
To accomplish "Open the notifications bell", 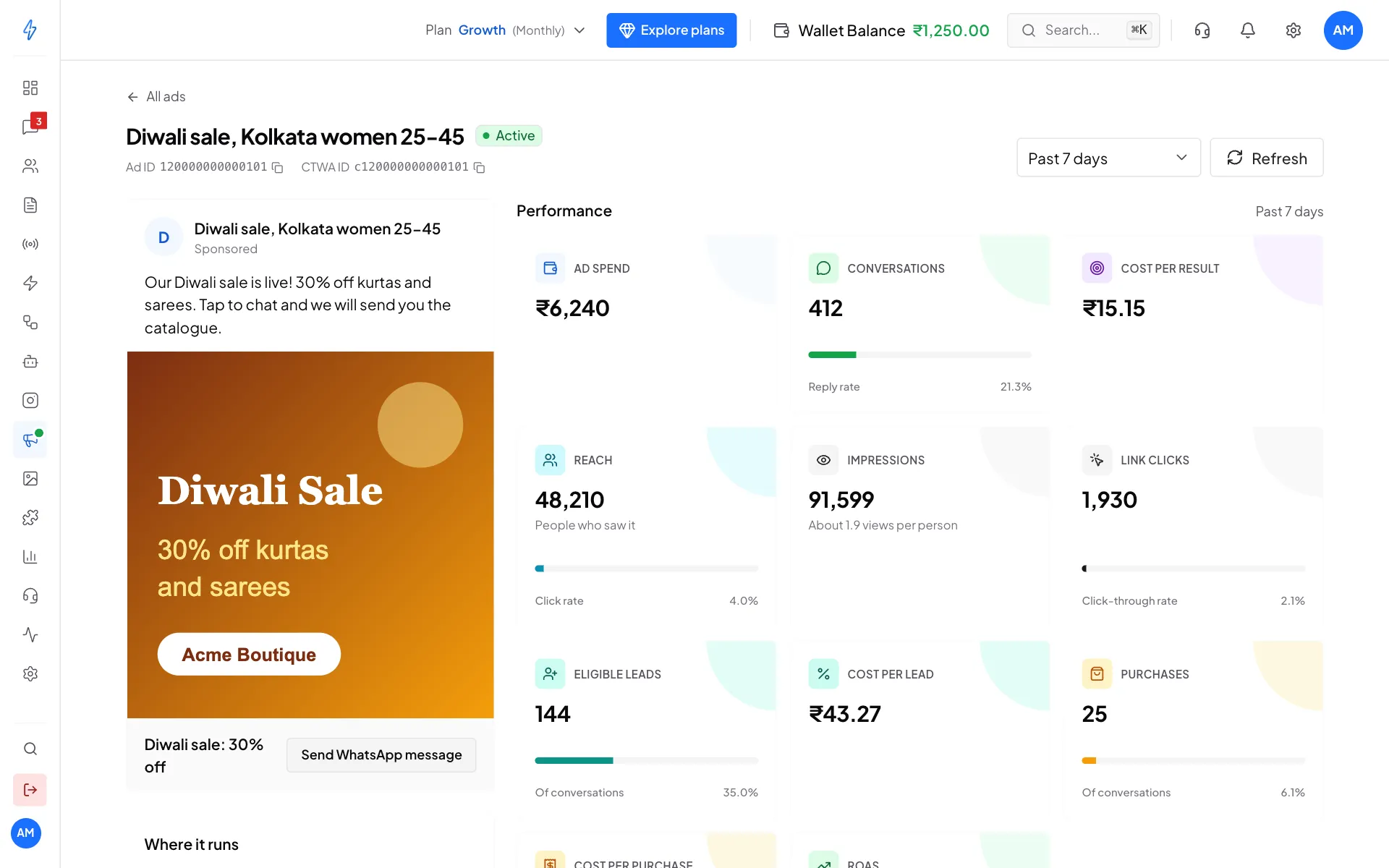I will 1247,30.
